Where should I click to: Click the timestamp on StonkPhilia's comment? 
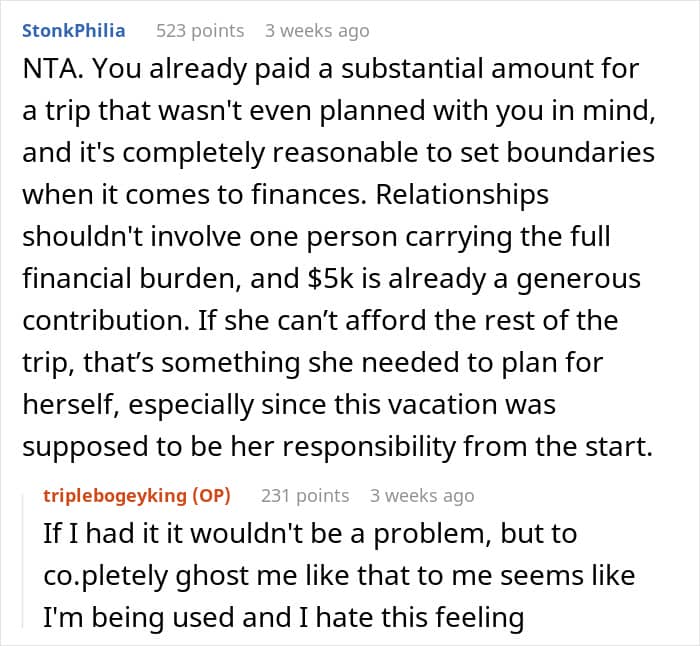(x=317, y=30)
